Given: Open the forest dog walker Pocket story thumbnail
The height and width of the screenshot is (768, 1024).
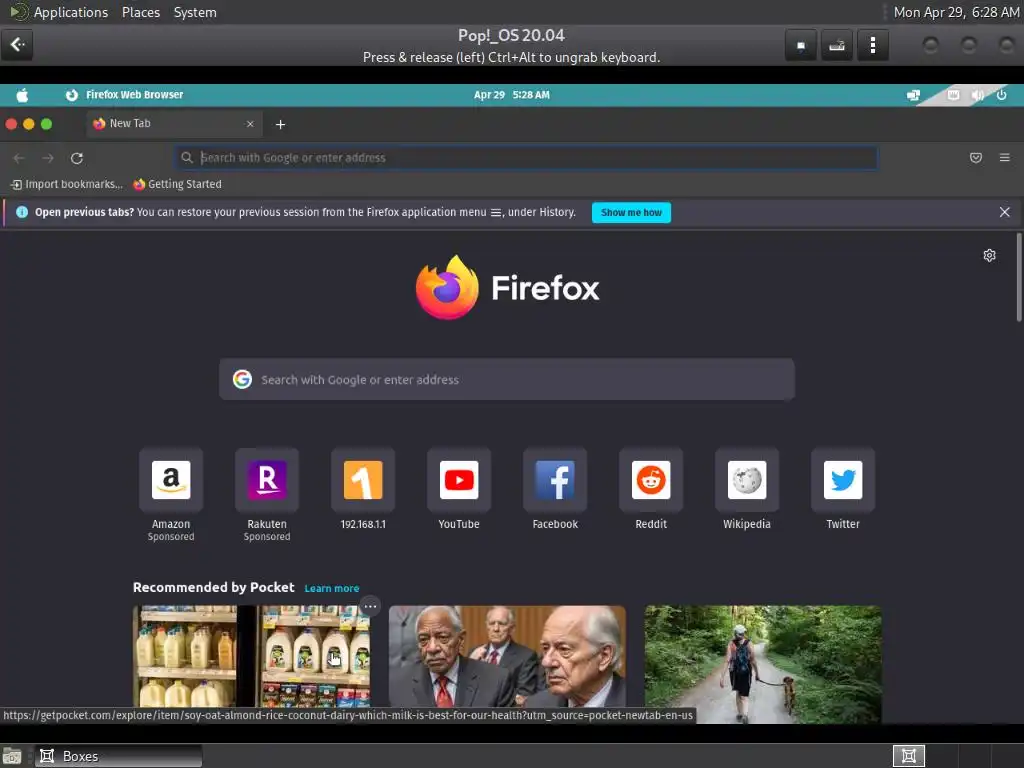Looking at the screenshot, I should click(763, 664).
